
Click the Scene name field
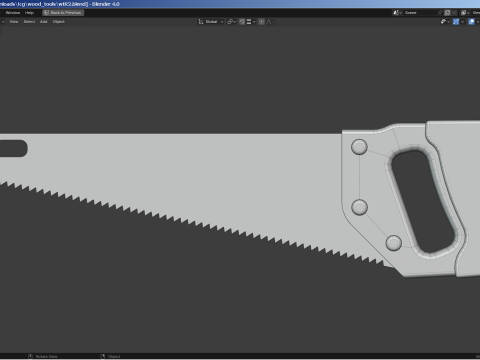[421, 13]
